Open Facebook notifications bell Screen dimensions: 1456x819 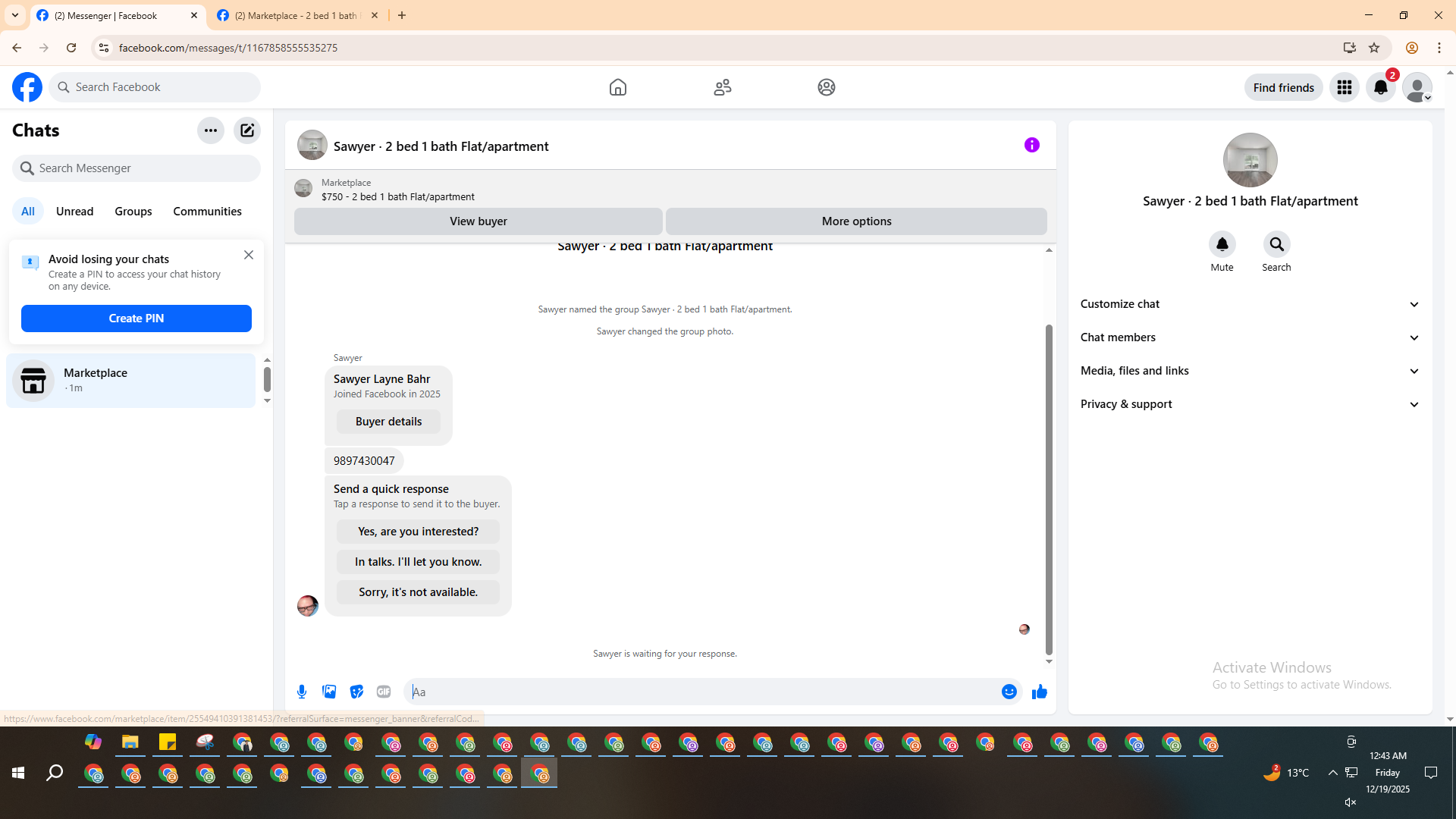1380,87
